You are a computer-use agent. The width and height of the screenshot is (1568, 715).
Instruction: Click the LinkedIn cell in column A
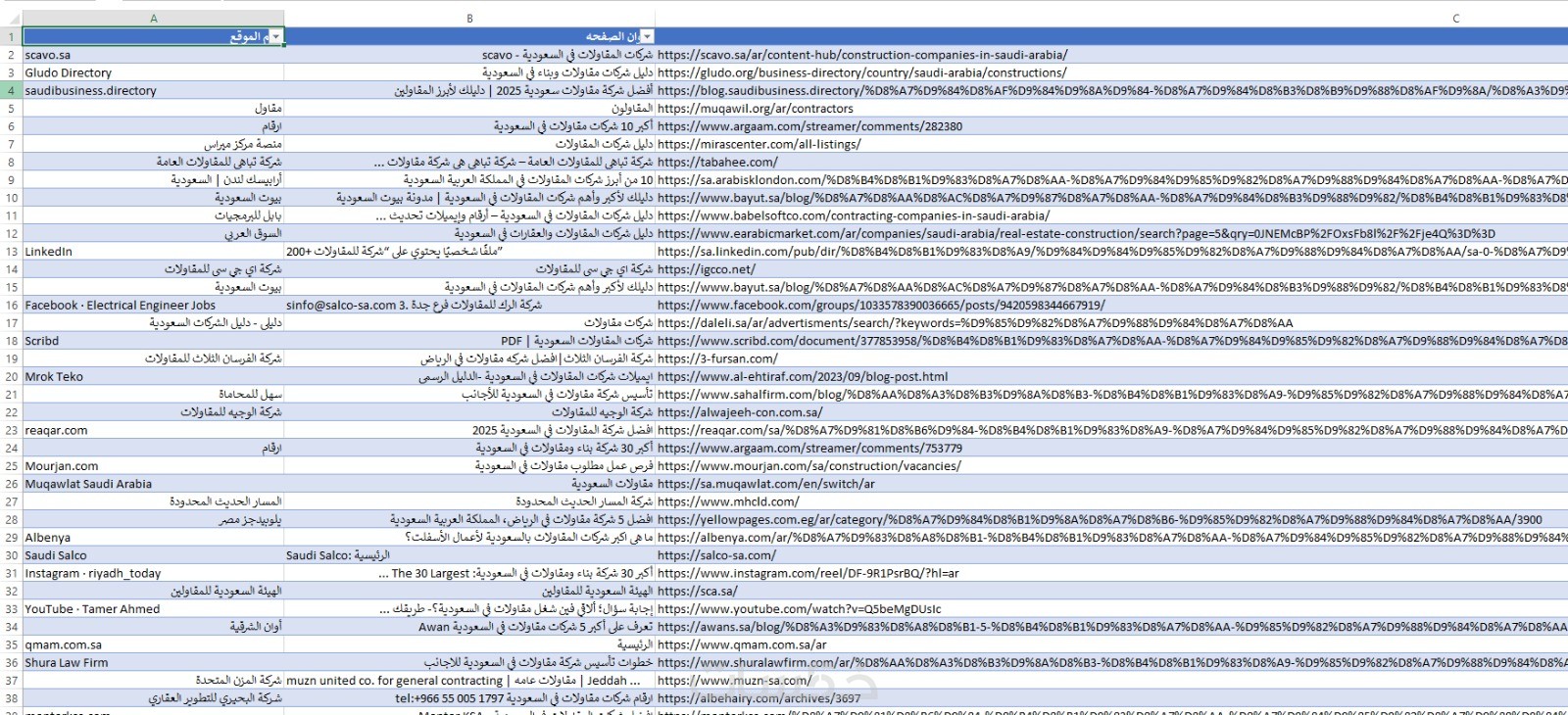[153, 252]
